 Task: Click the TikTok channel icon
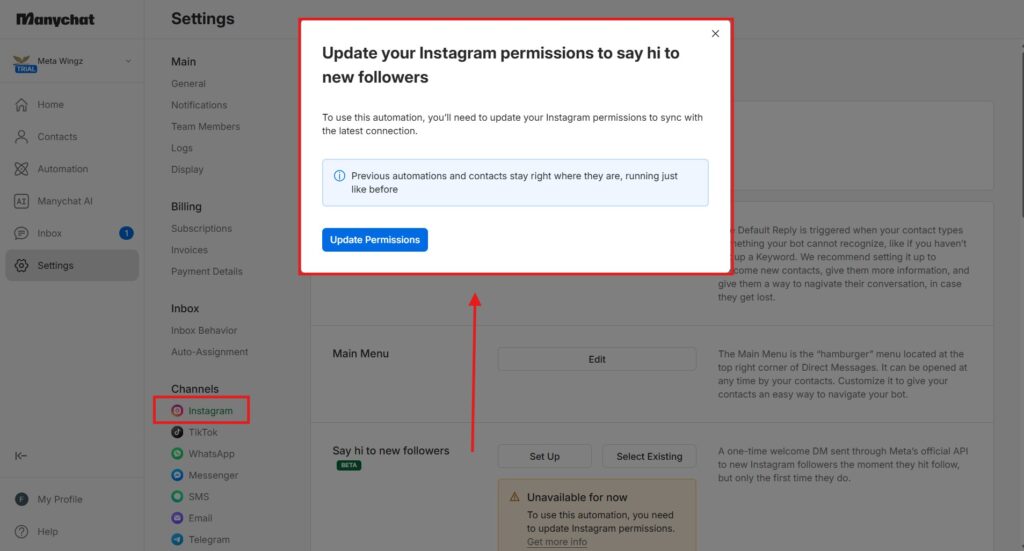pos(177,432)
